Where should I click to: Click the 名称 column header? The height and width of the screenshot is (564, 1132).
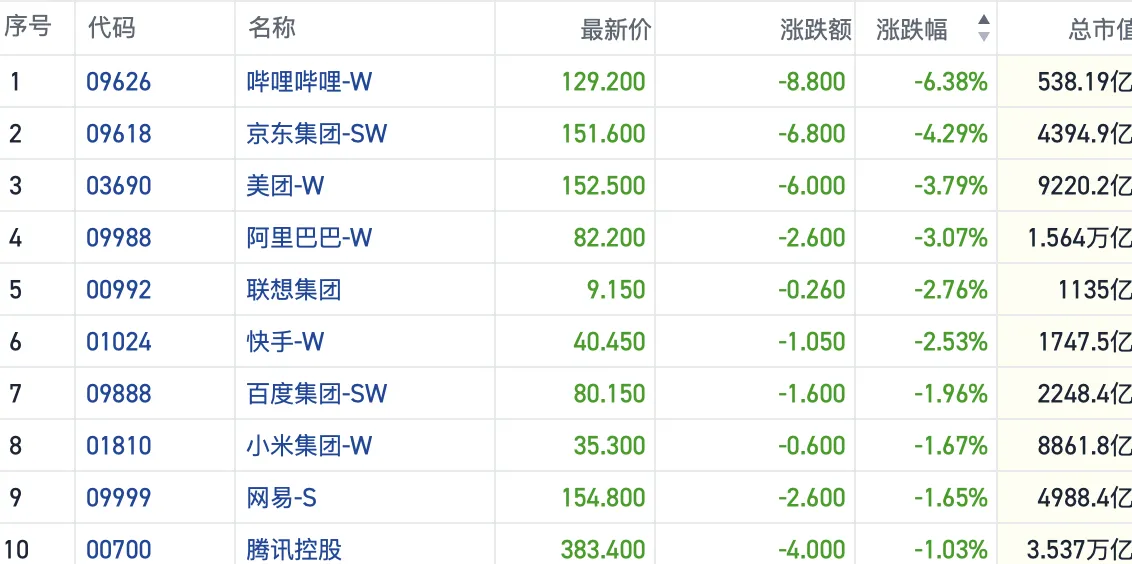pos(271,28)
